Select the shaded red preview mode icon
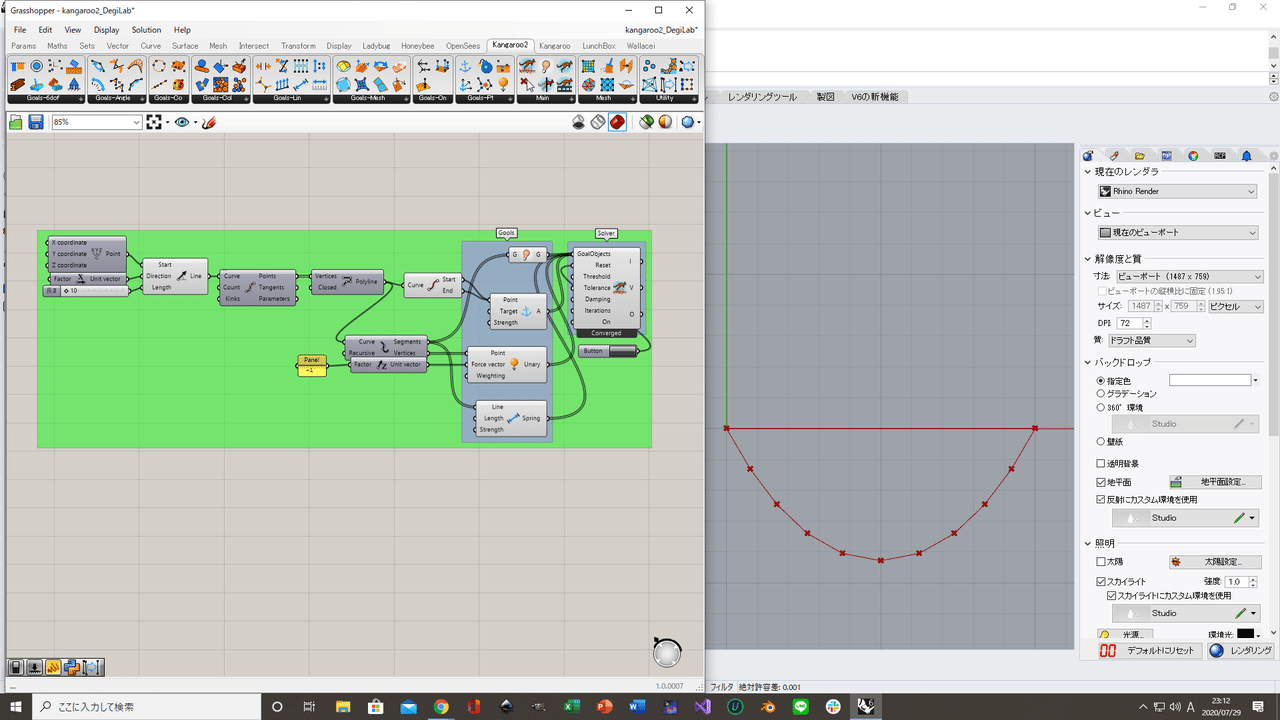The width and height of the screenshot is (1280, 720). pos(617,122)
